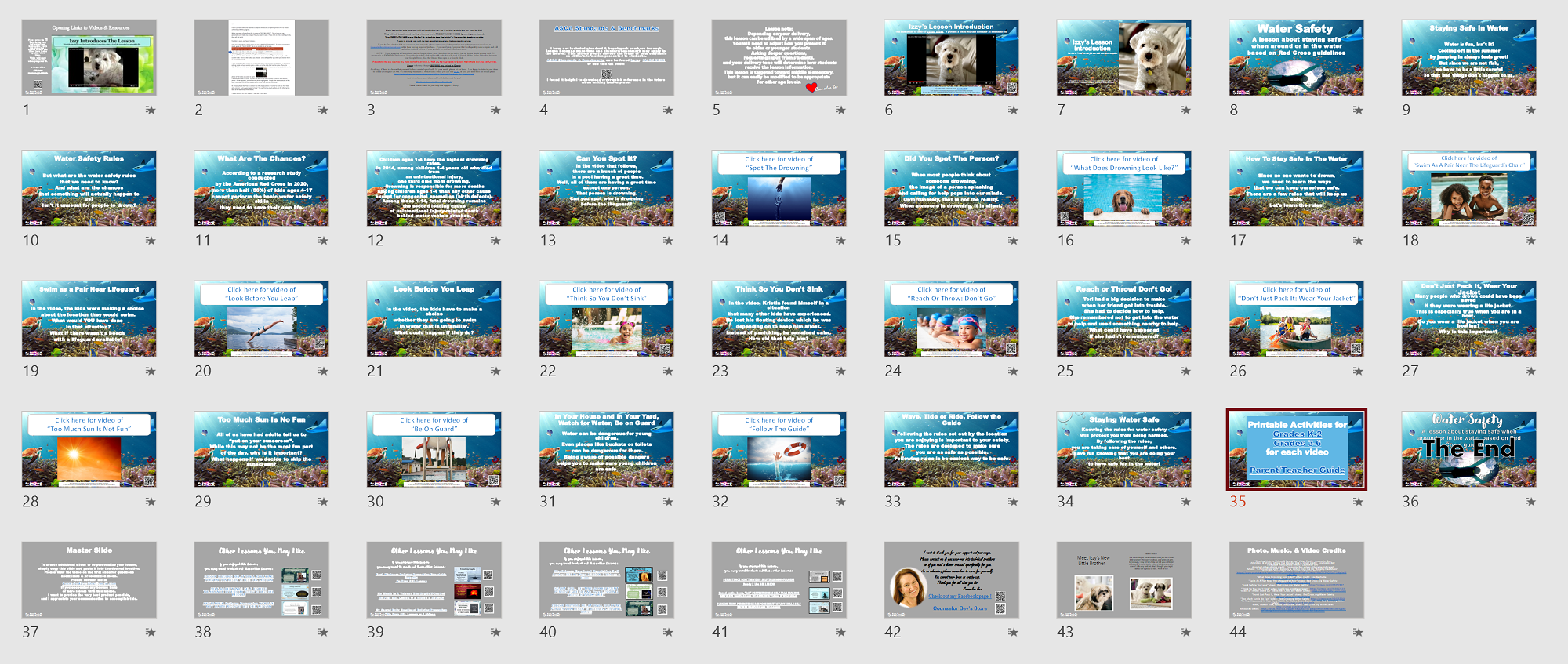Click the transition star icon under slide 1
1568x664 pixels.
point(151,111)
